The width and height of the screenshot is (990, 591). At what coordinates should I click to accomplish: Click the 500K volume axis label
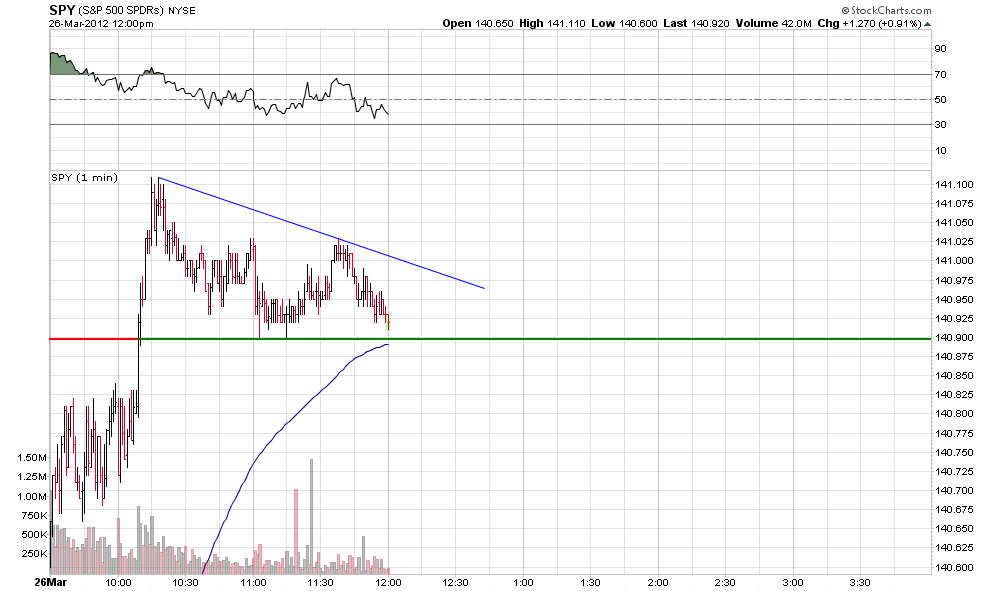pos(34,534)
